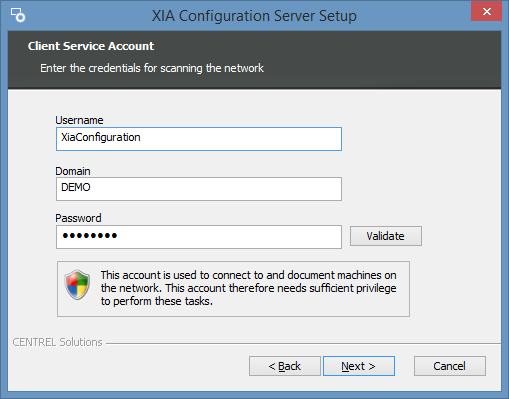The width and height of the screenshot is (509, 399).
Task: Go to the previous step with Back
Action: point(285,366)
